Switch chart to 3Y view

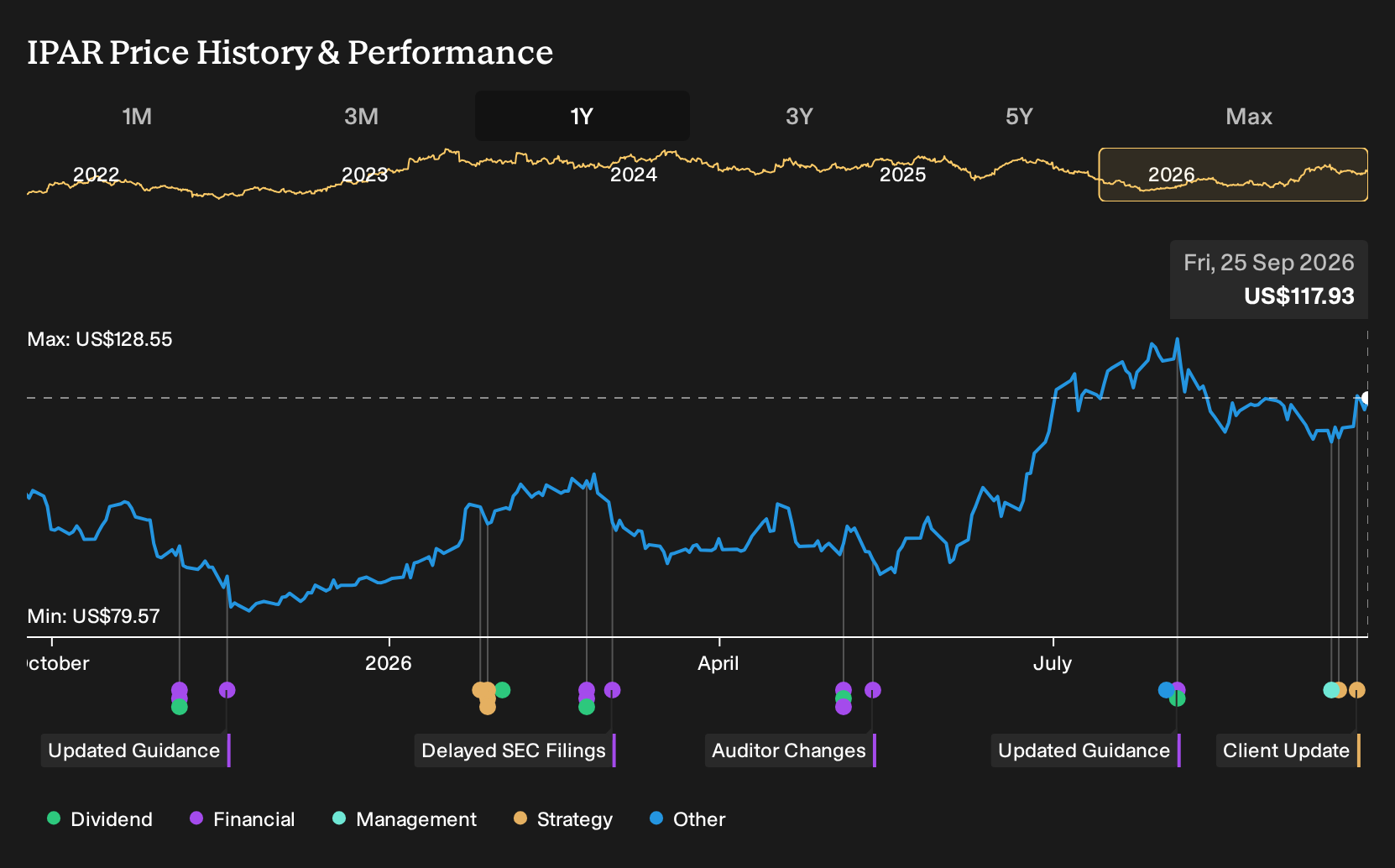tap(799, 116)
